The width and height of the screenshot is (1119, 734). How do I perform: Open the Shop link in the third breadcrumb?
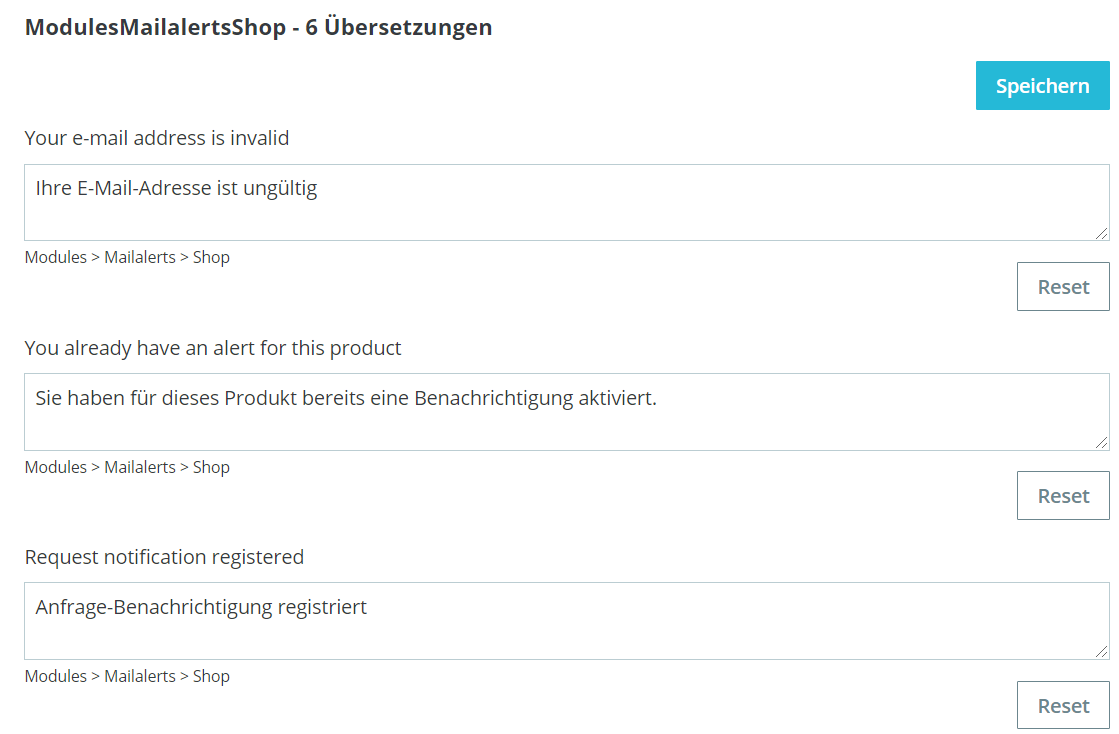tap(212, 676)
